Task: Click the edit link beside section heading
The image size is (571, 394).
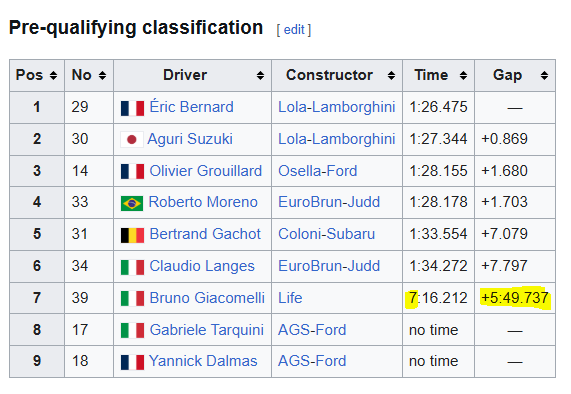Action: coord(294,29)
